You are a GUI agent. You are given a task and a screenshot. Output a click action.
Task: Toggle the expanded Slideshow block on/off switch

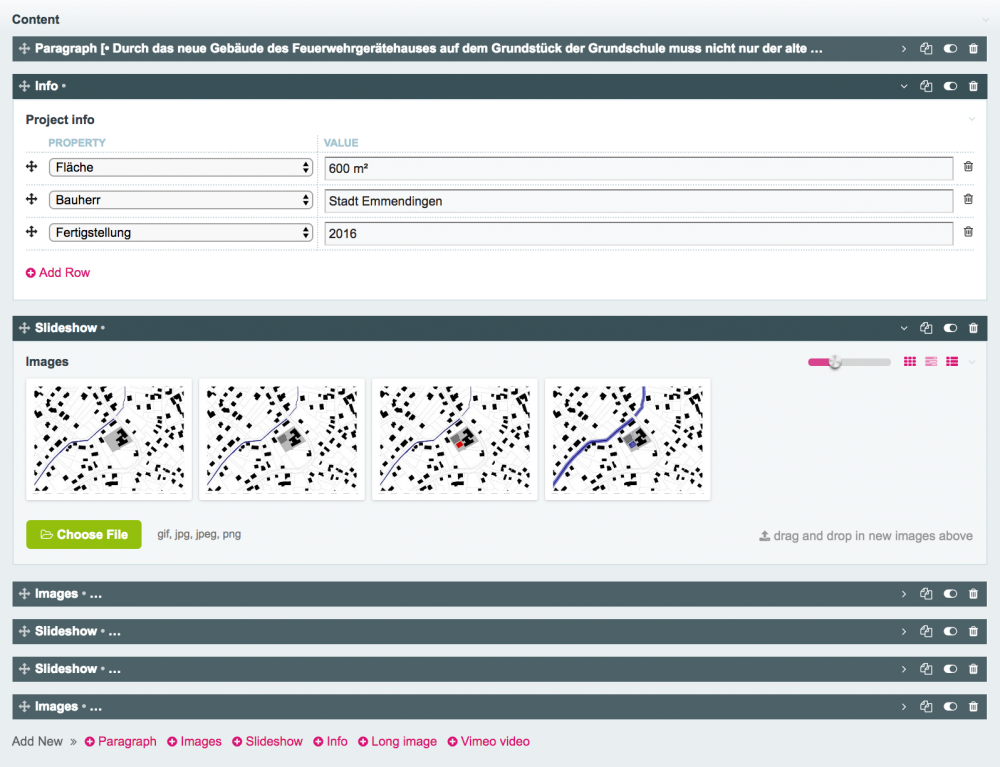[x=950, y=328]
